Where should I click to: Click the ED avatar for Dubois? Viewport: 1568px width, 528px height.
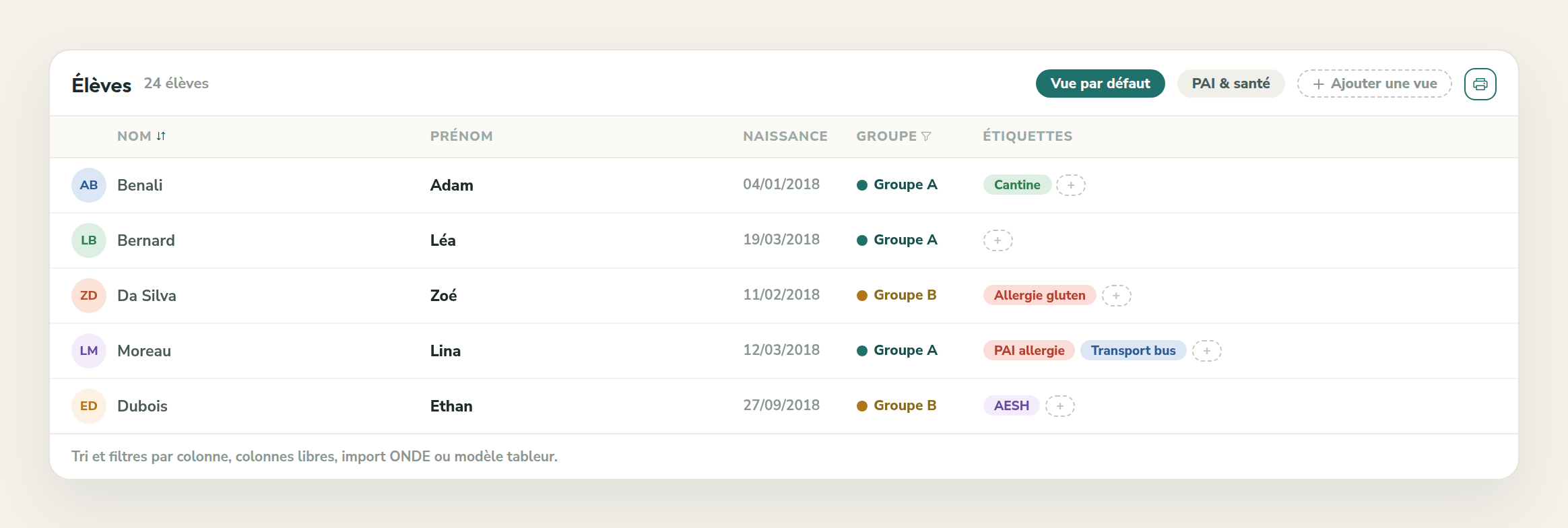(89, 406)
